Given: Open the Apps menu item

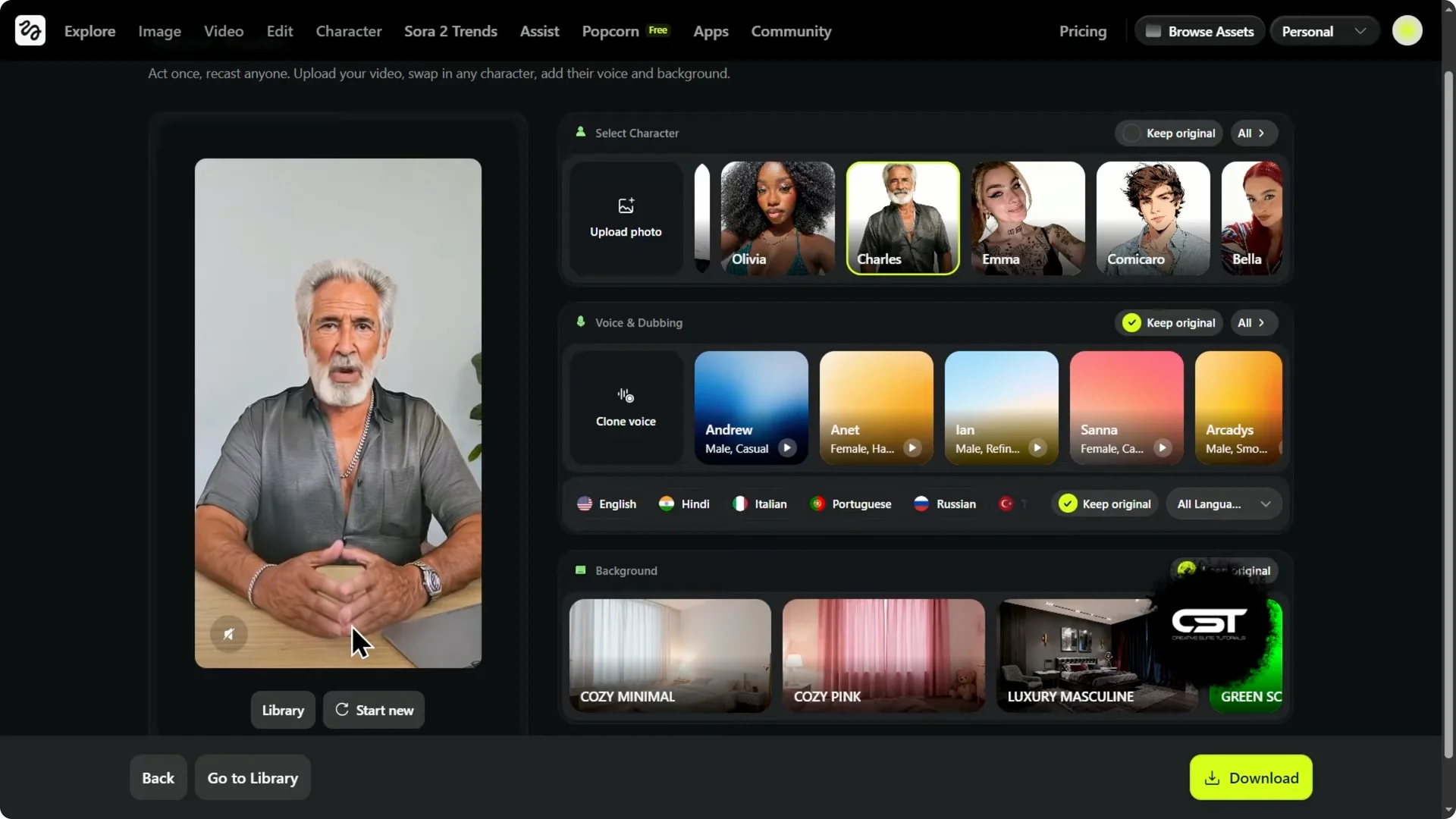Looking at the screenshot, I should 710,31.
